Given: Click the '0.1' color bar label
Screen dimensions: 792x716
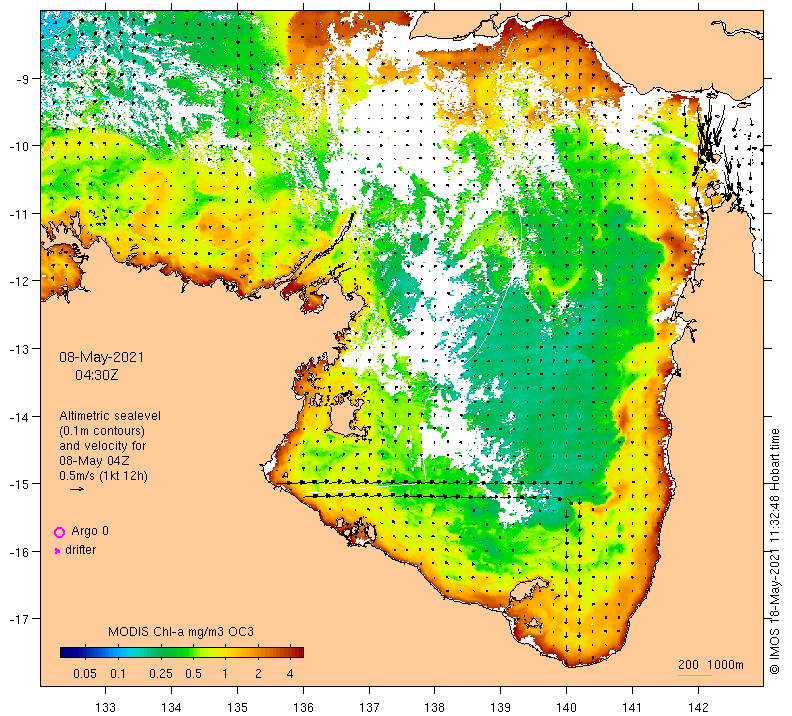Looking at the screenshot, I should tap(118, 674).
